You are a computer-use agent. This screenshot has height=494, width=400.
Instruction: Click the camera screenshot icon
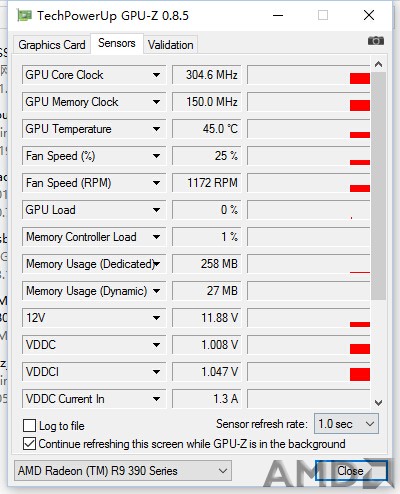pos(376,41)
